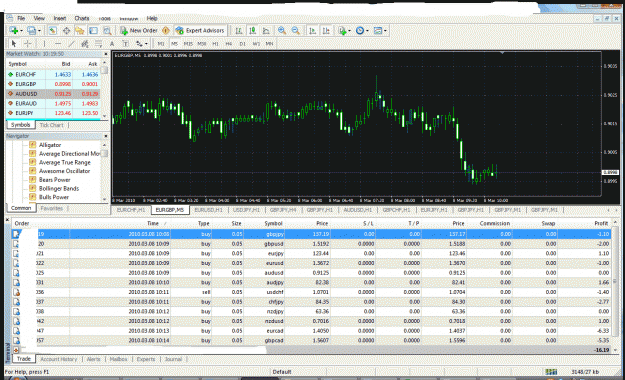Switch timeframe to M15
Viewport: 625px width, 380px height.
click(188, 44)
